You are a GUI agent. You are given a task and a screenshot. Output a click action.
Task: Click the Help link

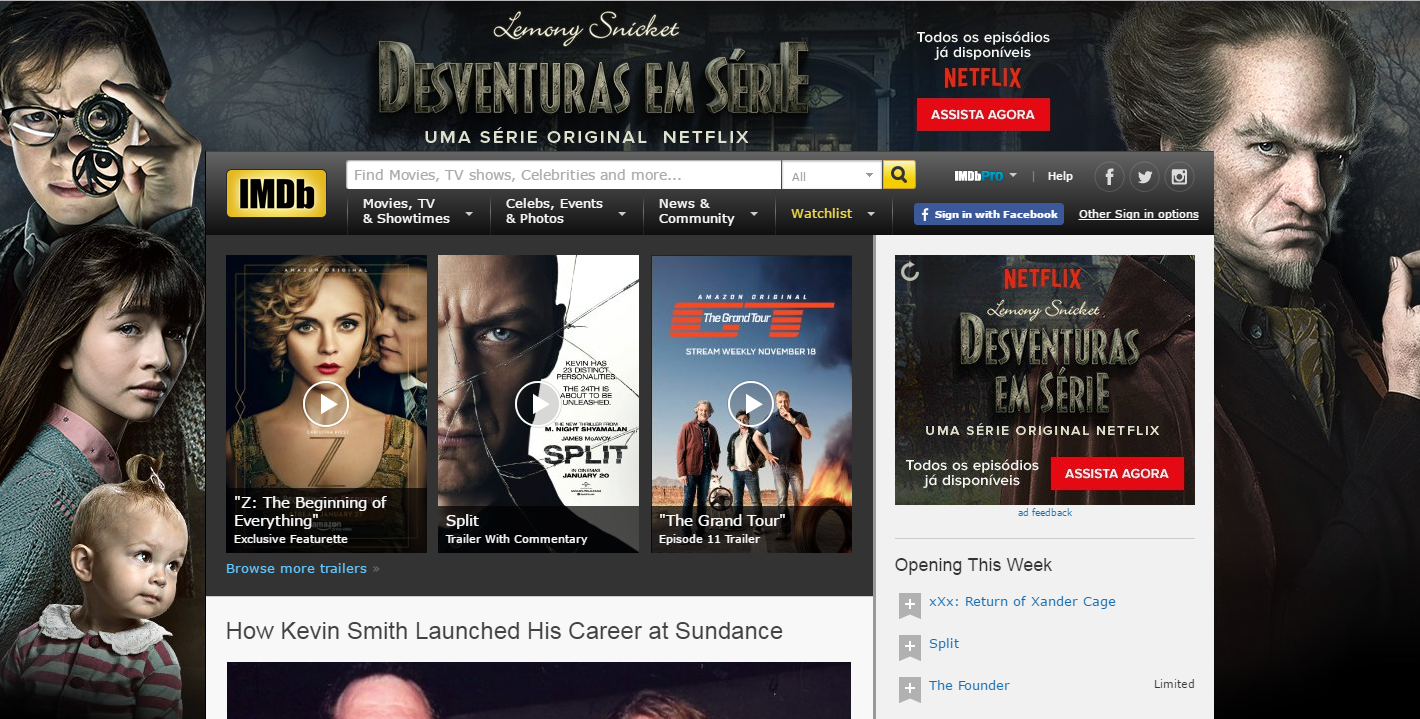pyautogui.click(x=1060, y=176)
